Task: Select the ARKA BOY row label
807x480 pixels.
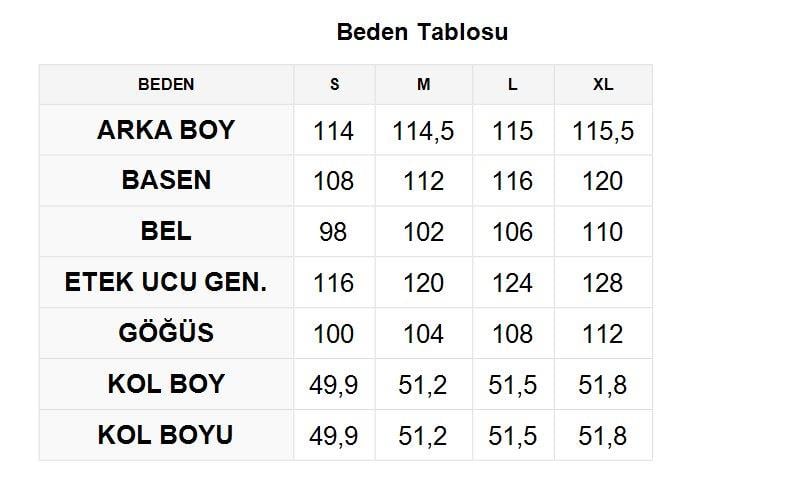Action: (166, 130)
